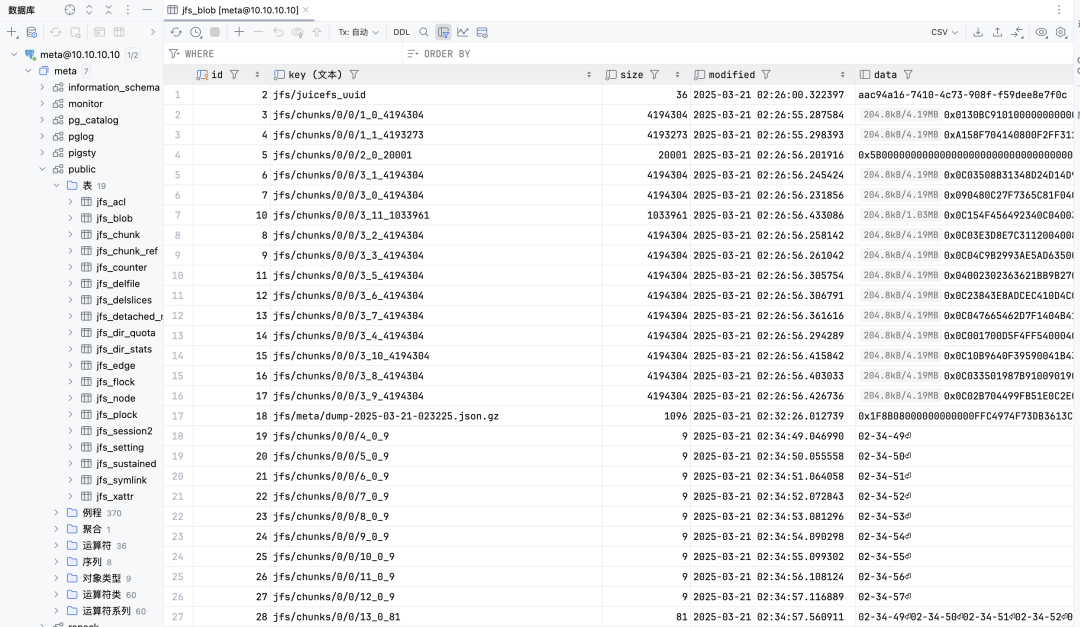This screenshot has height=627, width=1080.
Task: Click the upload import icon
Action: point(997,32)
